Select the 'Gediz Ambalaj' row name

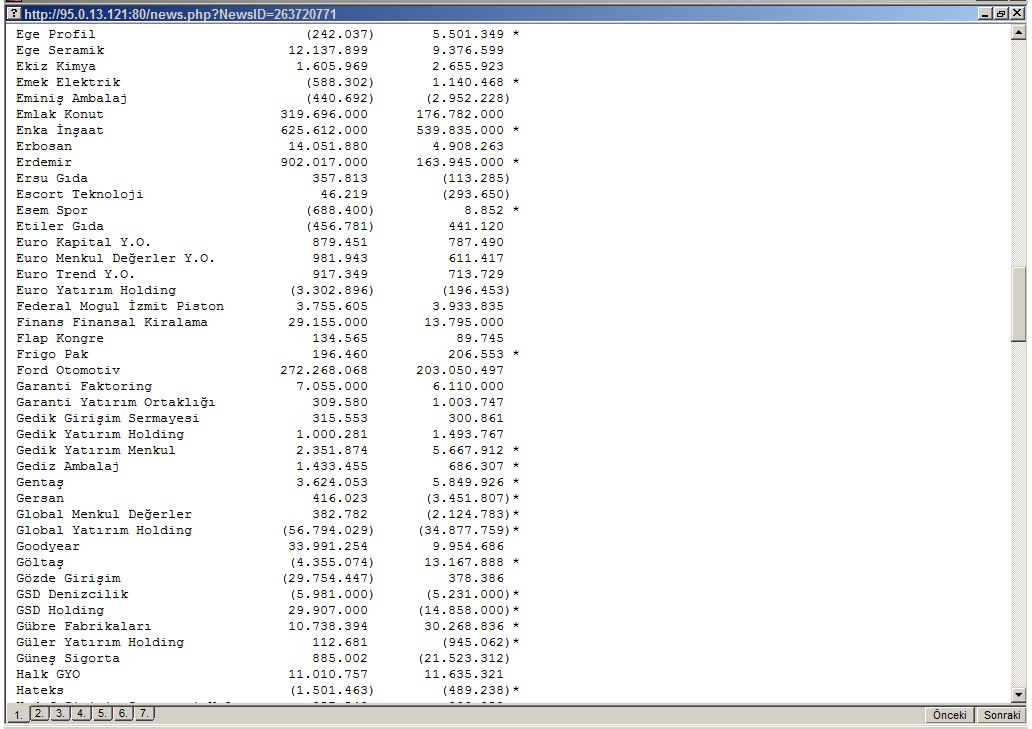point(68,466)
